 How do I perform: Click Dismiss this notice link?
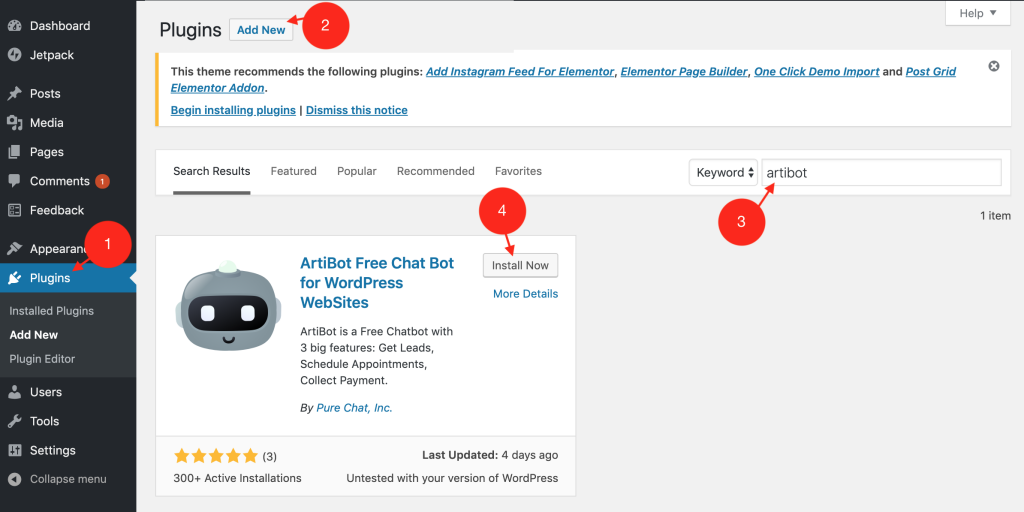357,110
